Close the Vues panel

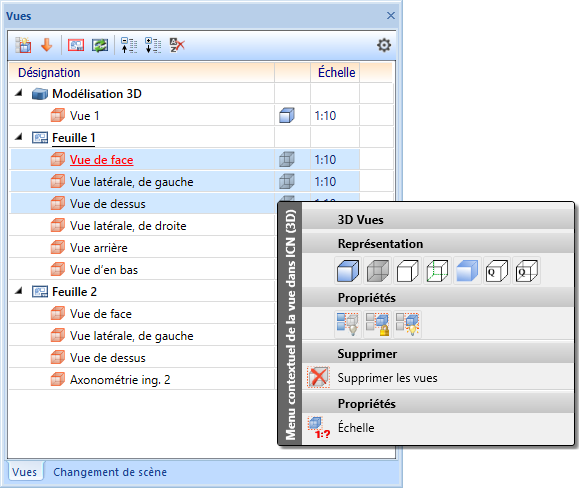click(391, 16)
